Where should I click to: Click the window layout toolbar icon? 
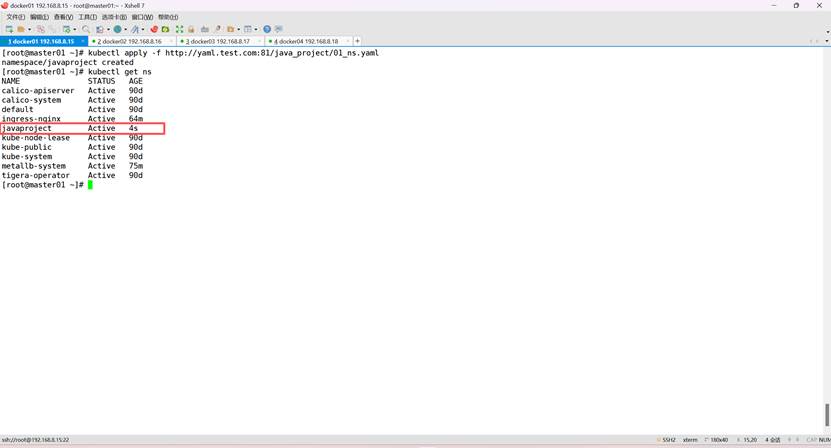pos(247,29)
